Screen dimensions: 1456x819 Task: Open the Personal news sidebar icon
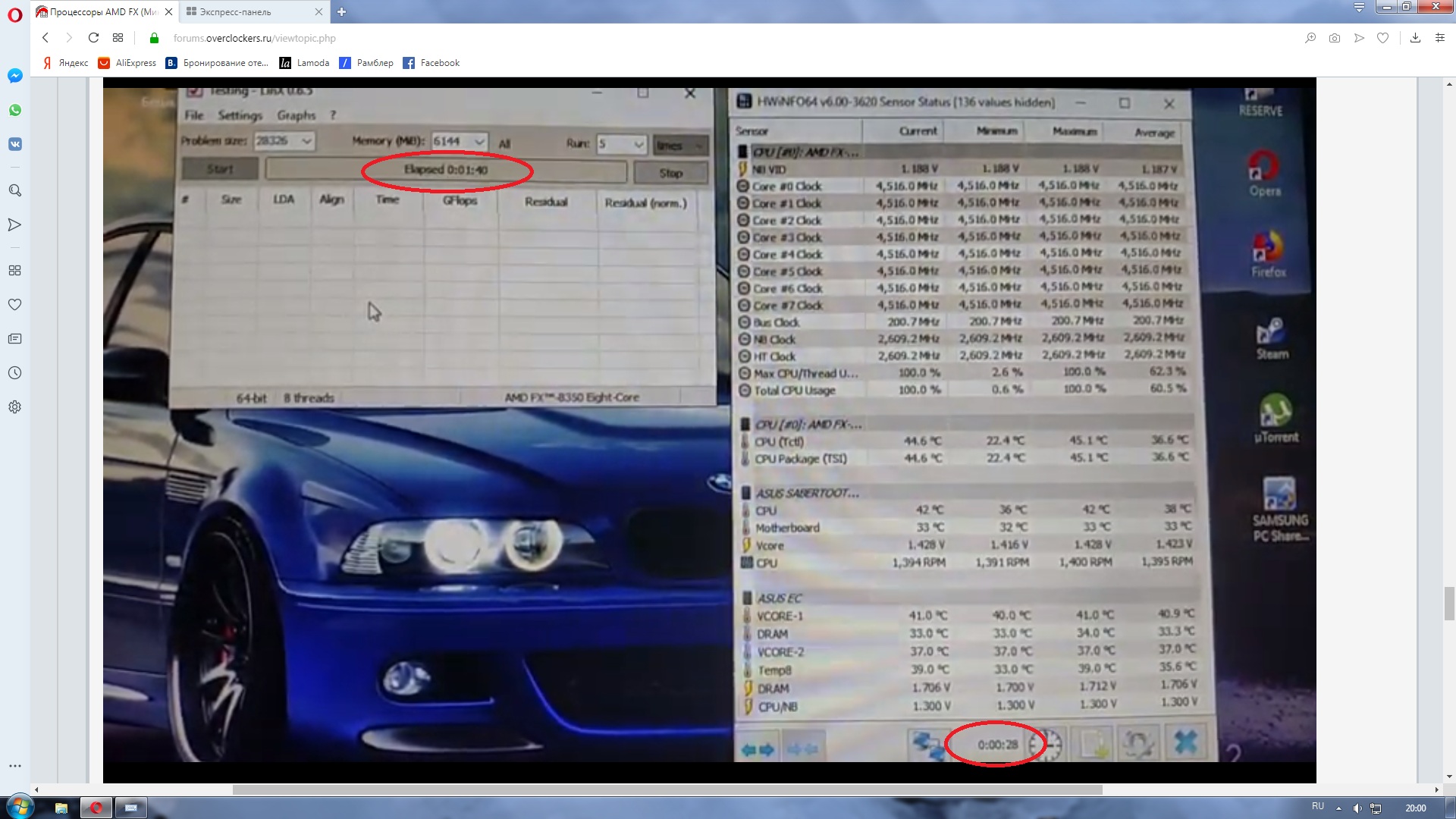14,339
